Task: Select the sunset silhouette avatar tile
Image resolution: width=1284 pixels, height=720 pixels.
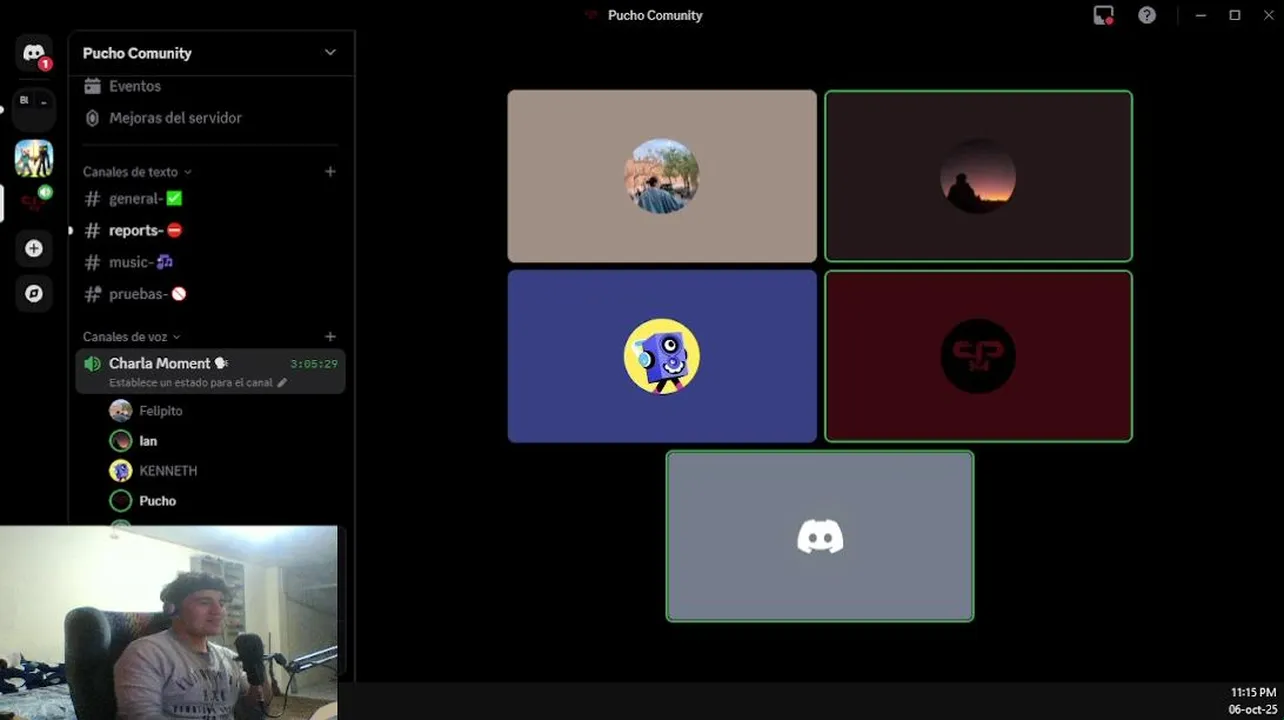Action: pos(978,176)
